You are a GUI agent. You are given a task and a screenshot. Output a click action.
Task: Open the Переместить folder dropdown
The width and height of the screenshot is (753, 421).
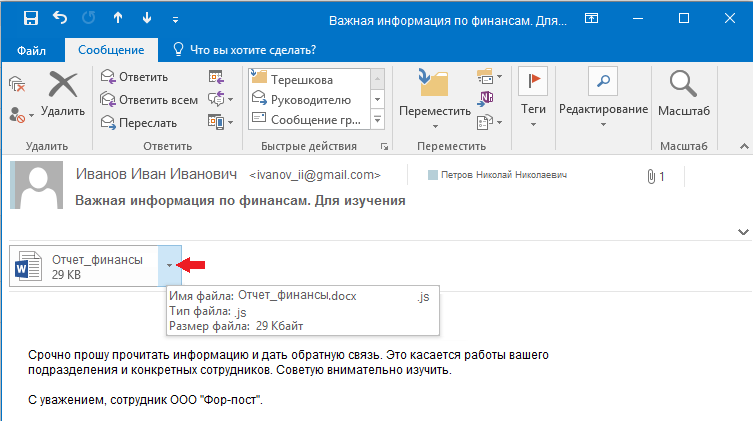point(435,100)
